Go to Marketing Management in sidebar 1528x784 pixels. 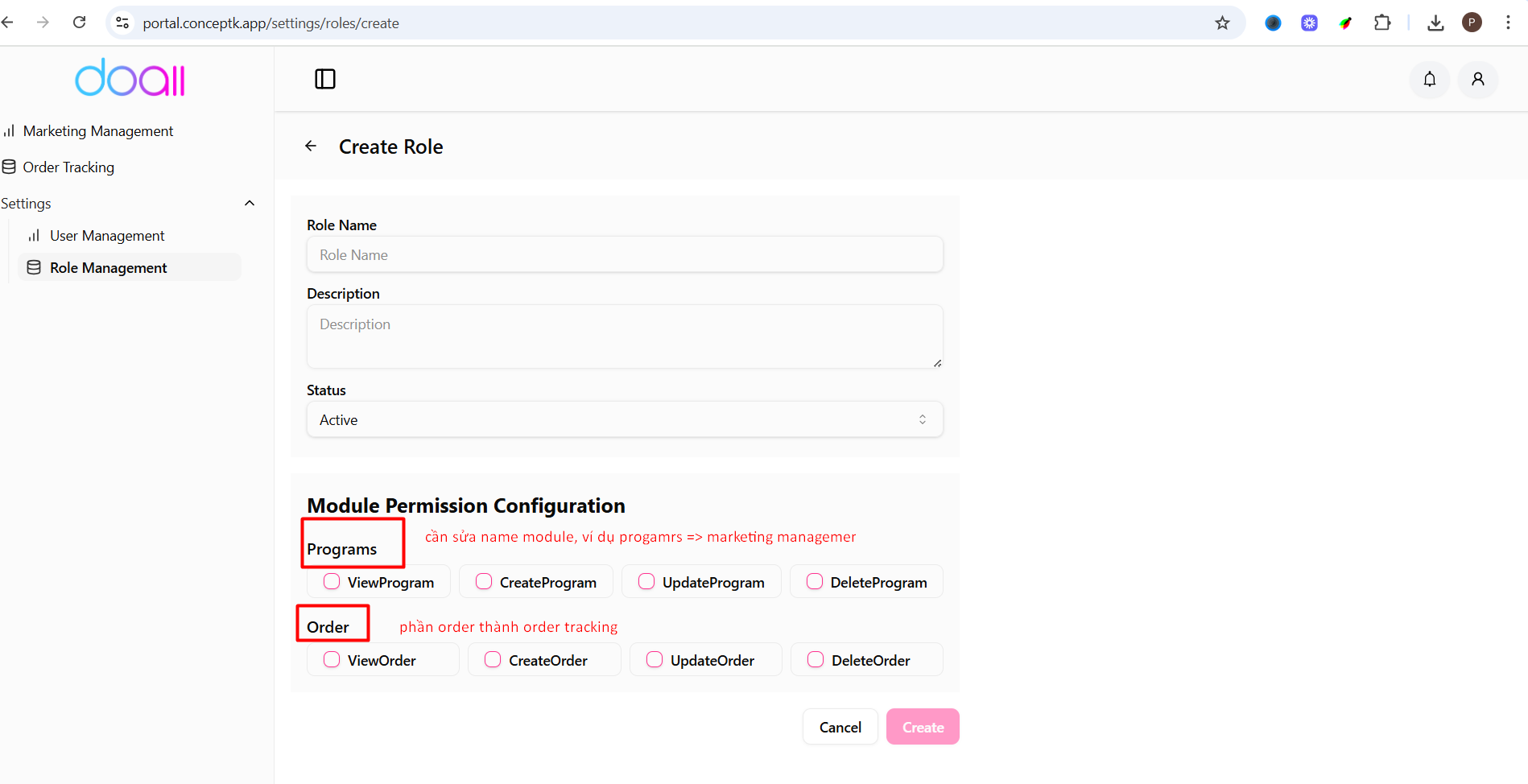tap(97, 130)
